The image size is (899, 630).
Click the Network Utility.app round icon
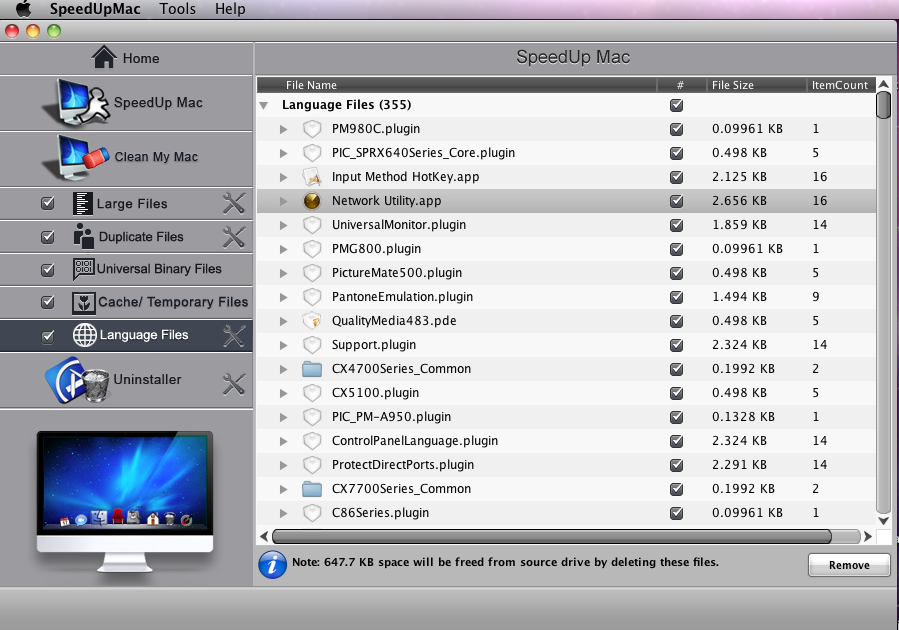[x=312, y=201]
